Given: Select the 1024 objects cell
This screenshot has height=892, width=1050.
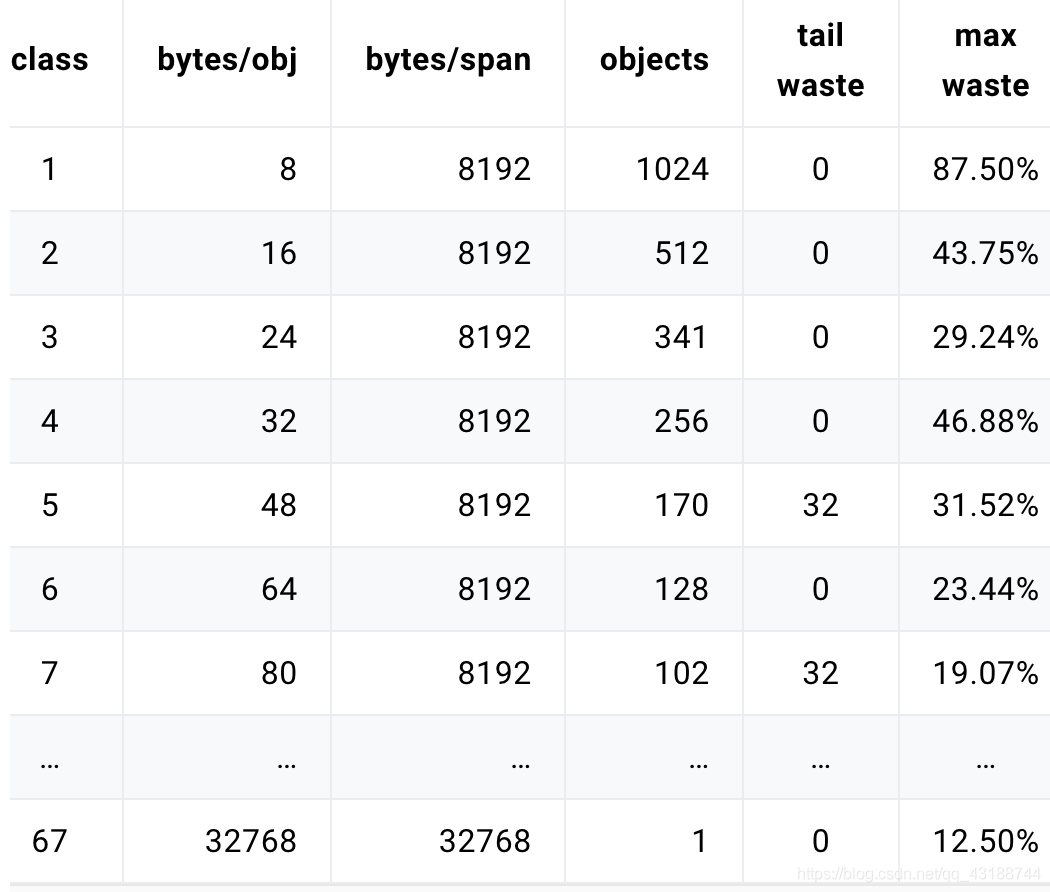Looking at the screenshot, I should point(672,169).
